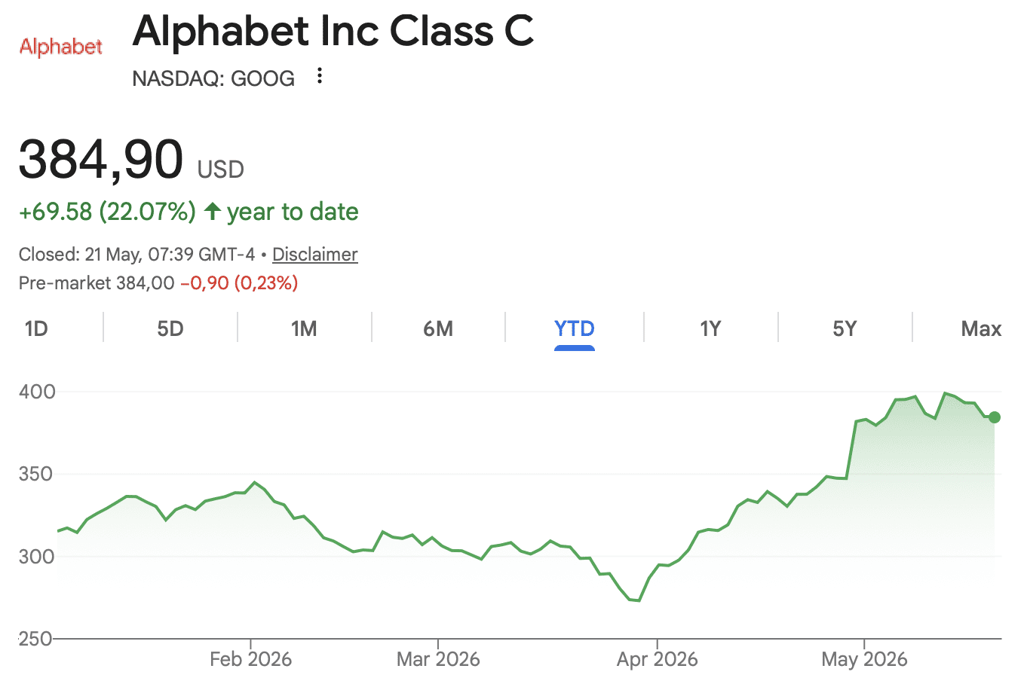Click the Mar 2026 axis marker

[x=438, y=659]
